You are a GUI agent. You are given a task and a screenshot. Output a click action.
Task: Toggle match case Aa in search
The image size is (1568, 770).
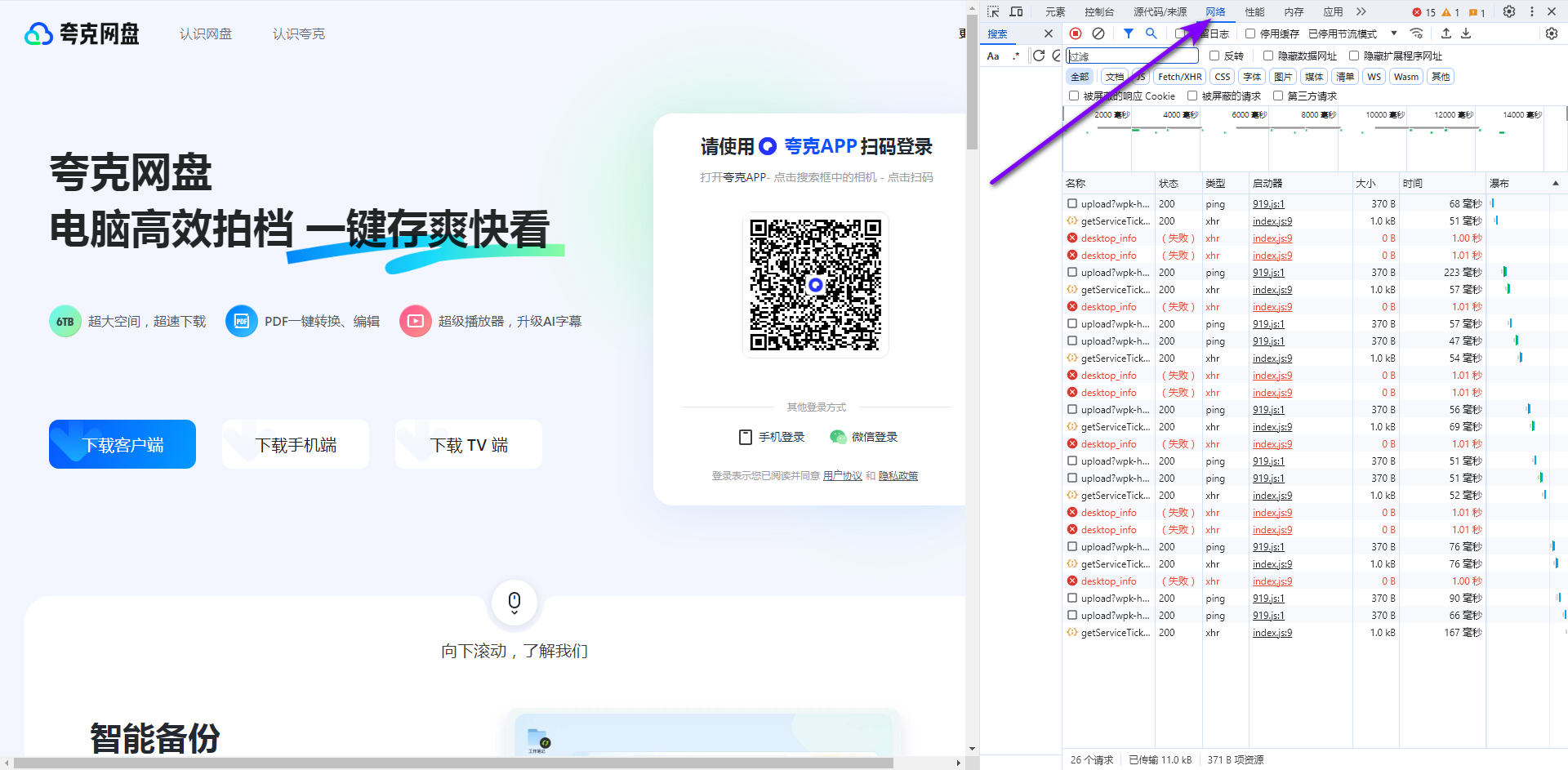[993, 56]
